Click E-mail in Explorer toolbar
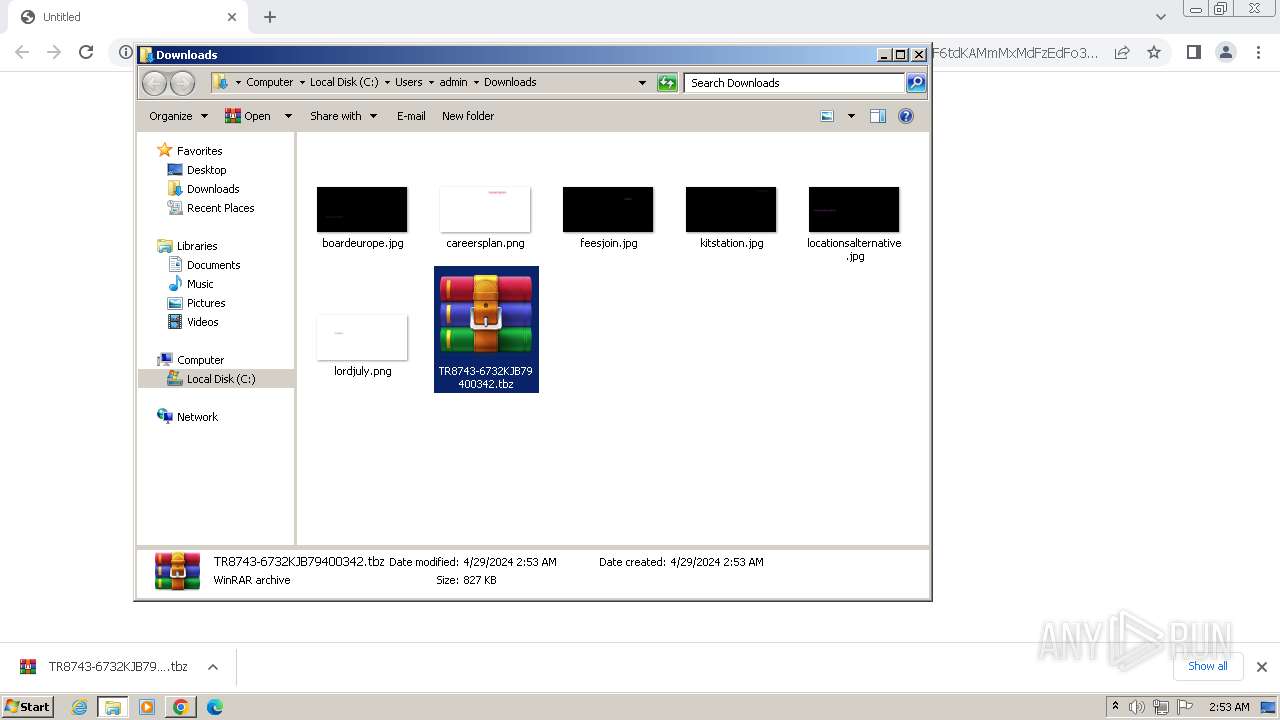The width and height of the screenshot is (1280, 720). click(411, 116)
